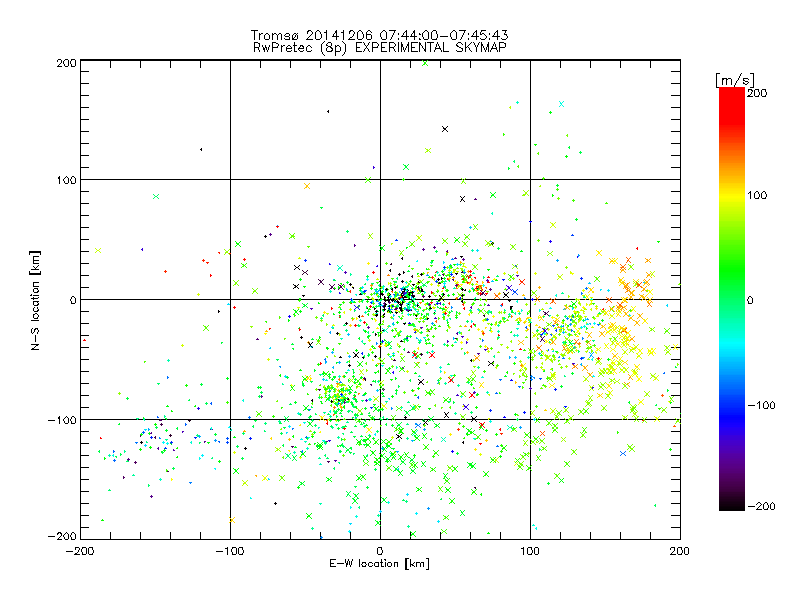Click the y-axis tick label '200'
This screenshot has height=600, width=800.
(66, 63)
